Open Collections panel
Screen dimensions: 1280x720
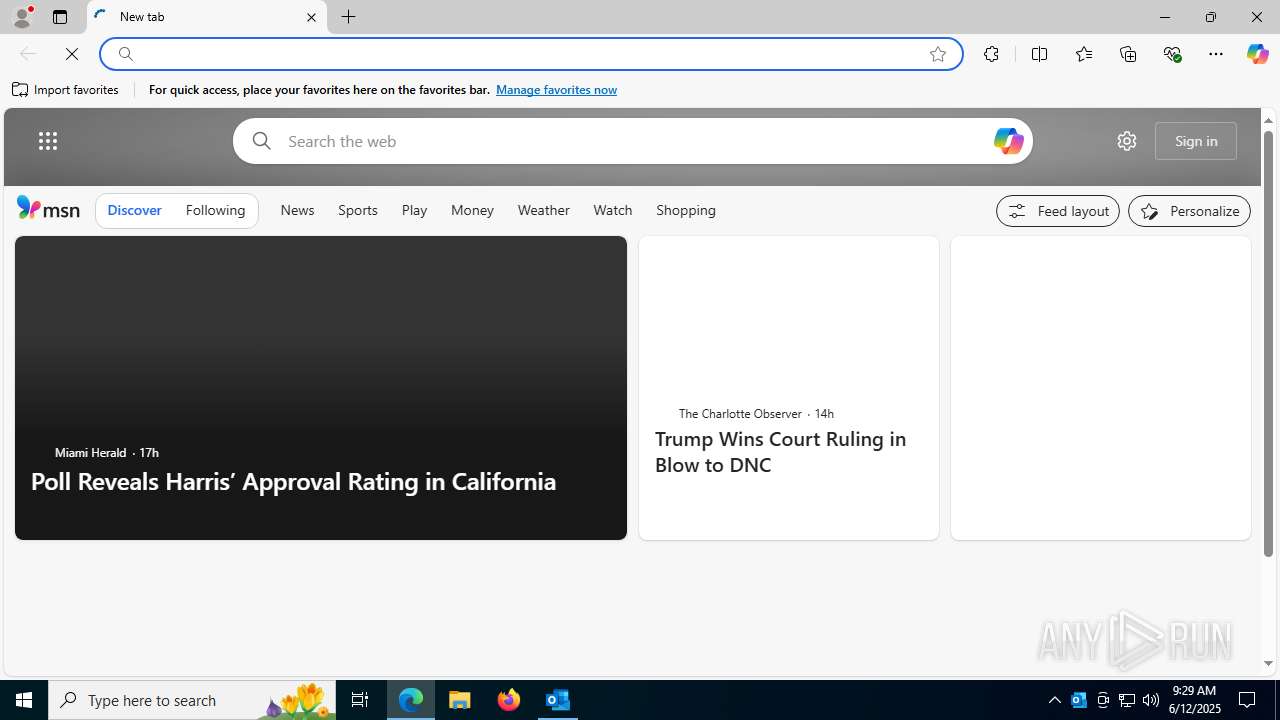(1128, 54)
